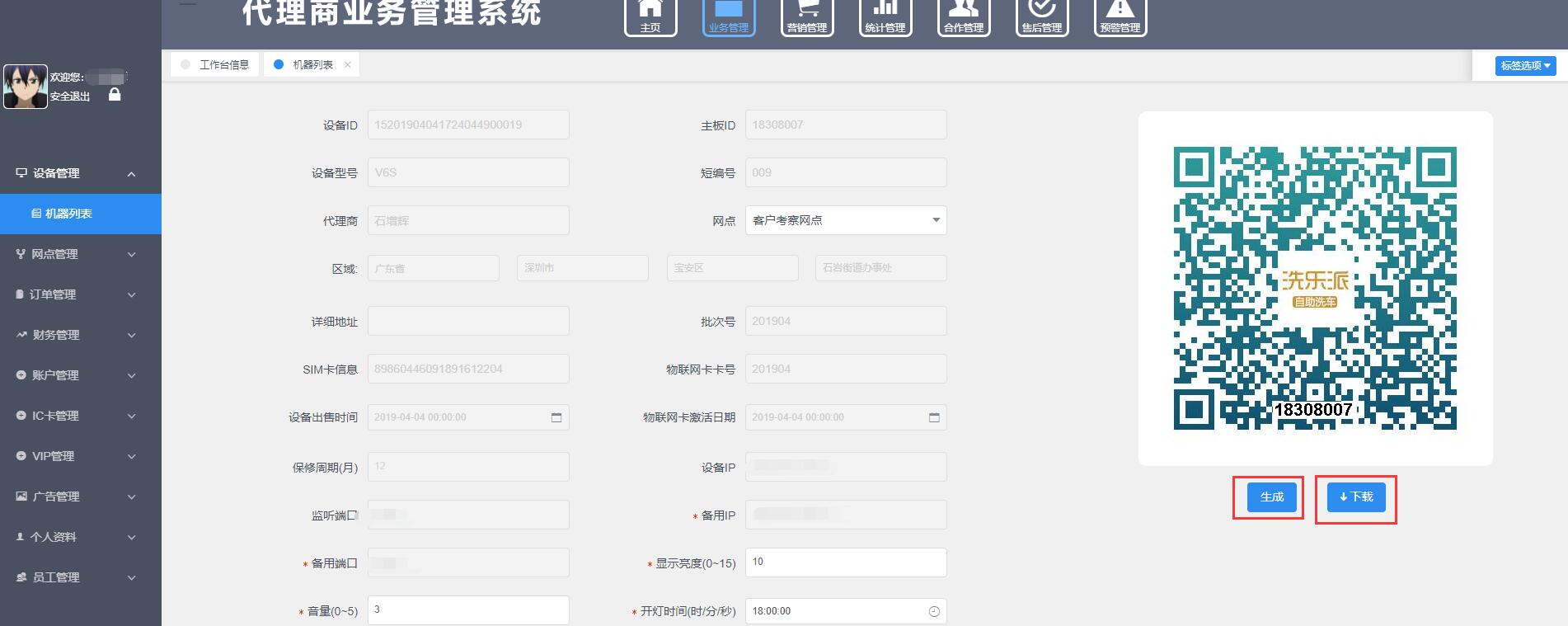1568x626 pixels.
Task: Click the 备用端口 field
Action: pos(468,562)
